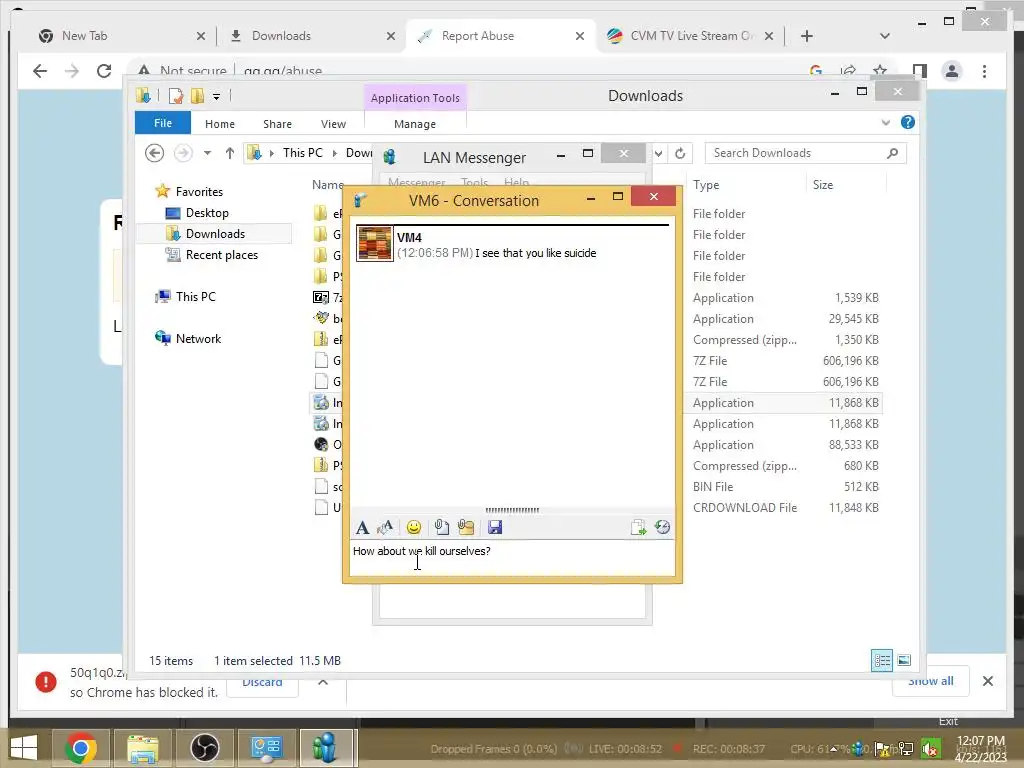
Task: Click the '29,545 KB' size cell
Action: pyautogui.click(x=854, y=319)
